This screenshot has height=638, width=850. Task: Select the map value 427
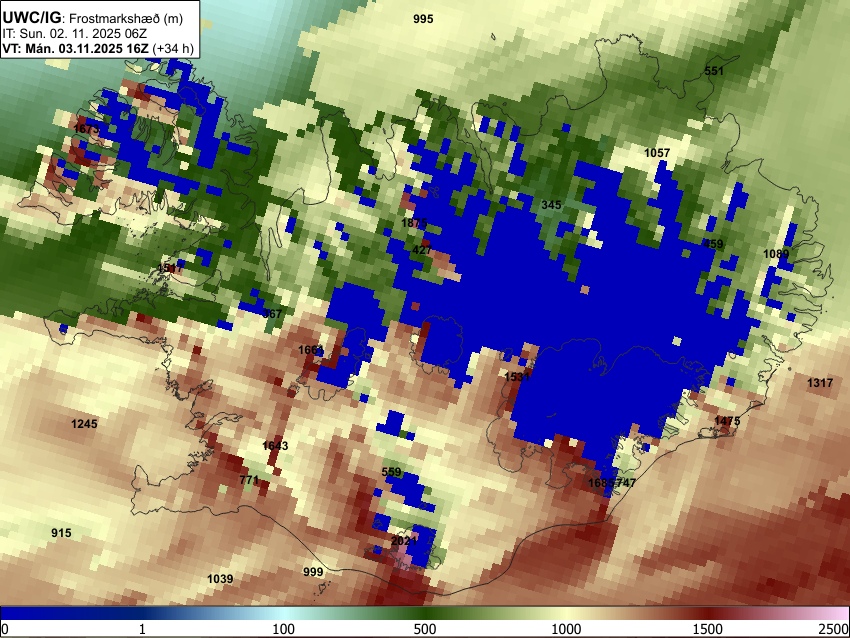(422, 250)
